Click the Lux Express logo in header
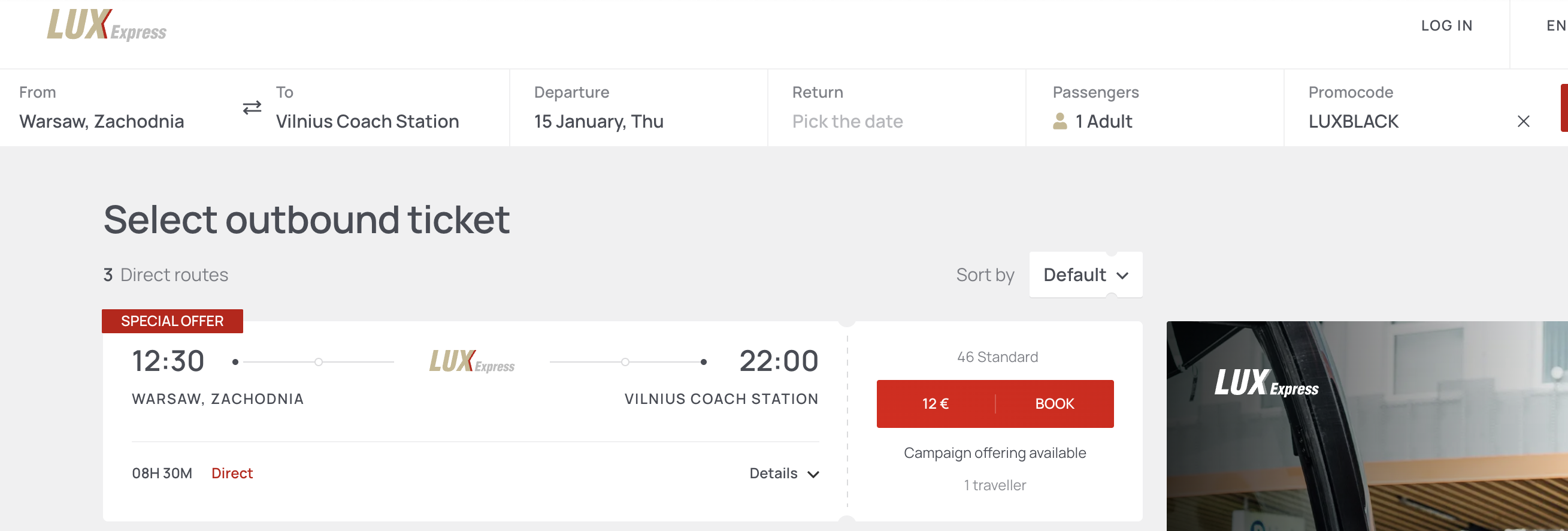Screen dimensions: 1568x531 click(x=107, y=26)
